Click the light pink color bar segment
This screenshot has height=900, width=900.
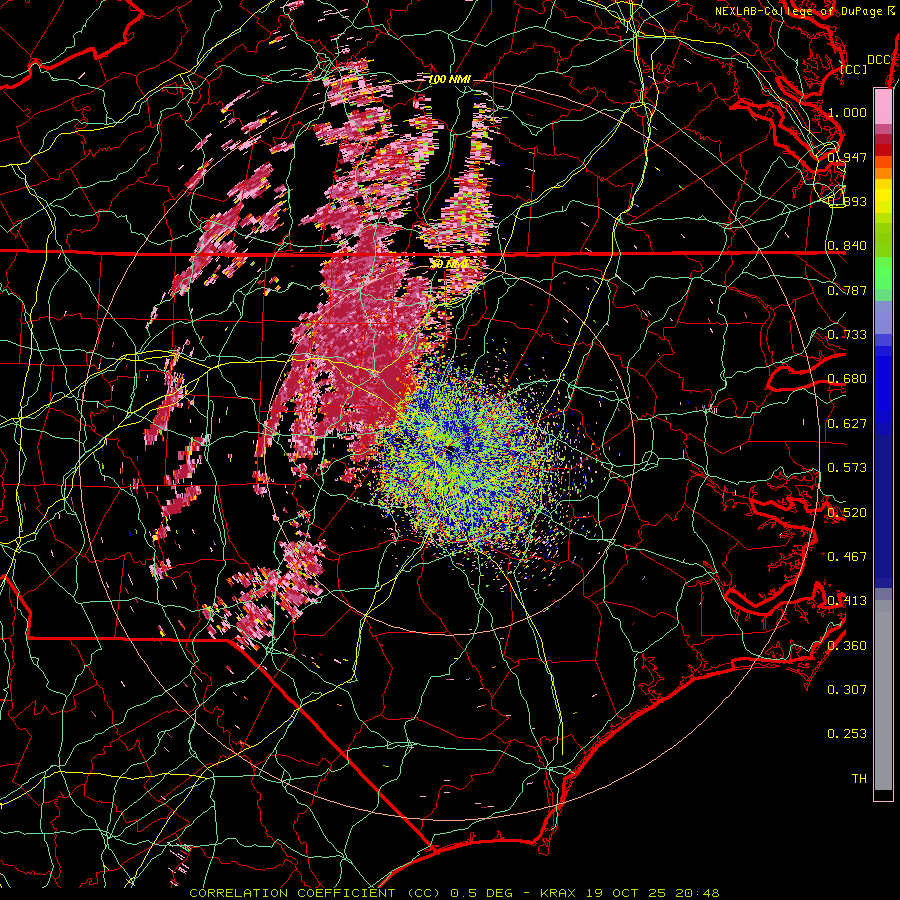tap(883, 106)
